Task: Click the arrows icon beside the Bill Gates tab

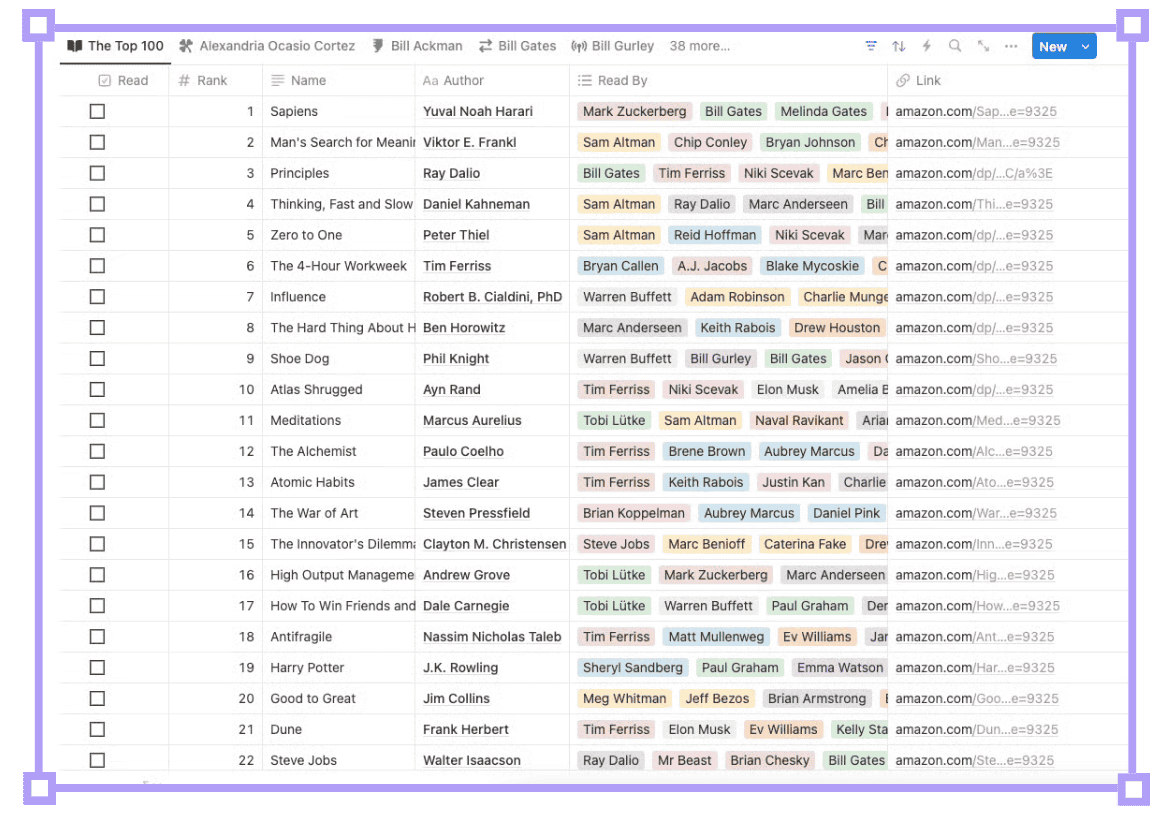Action: 485,46
